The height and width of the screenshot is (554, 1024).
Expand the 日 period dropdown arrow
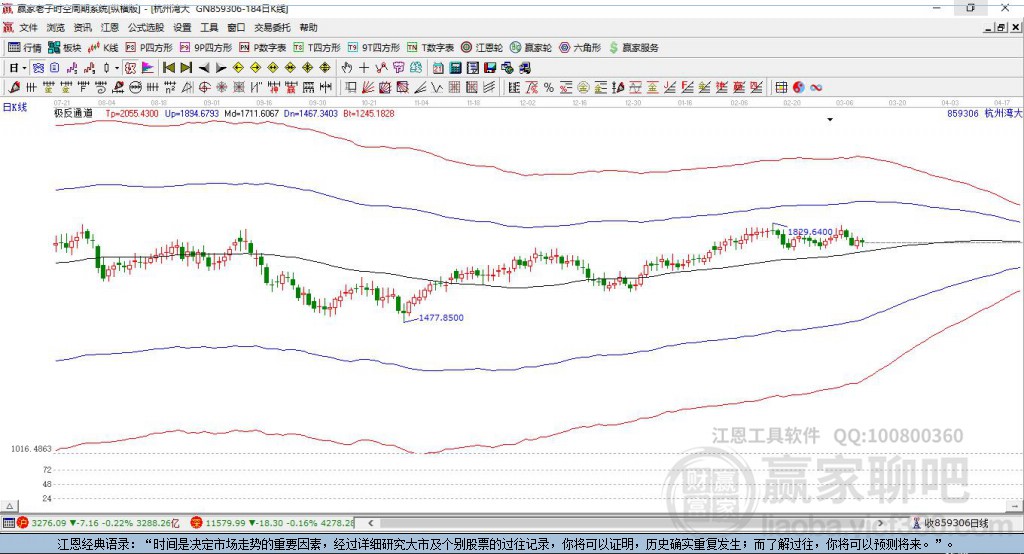pos(24,68)
